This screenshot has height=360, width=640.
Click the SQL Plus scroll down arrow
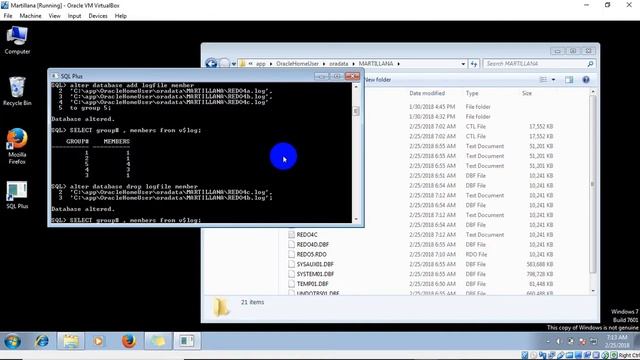point(356,219)
